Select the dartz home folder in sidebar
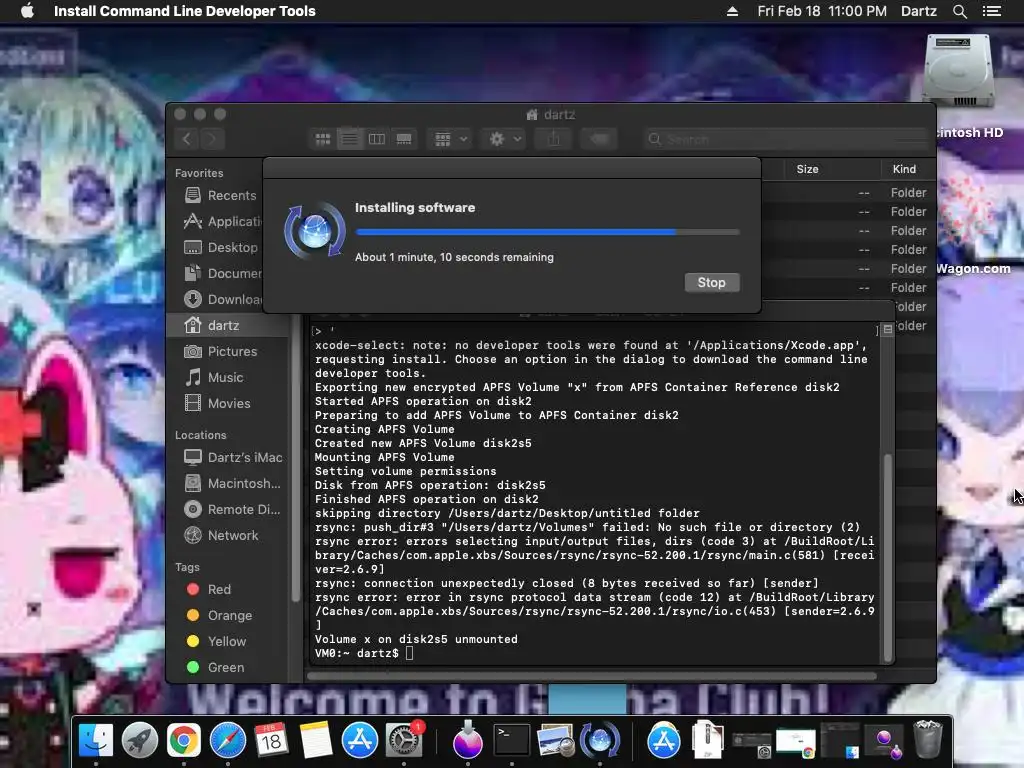The image size is (1024, 768). pyautogui.click(x=227, y=325)
